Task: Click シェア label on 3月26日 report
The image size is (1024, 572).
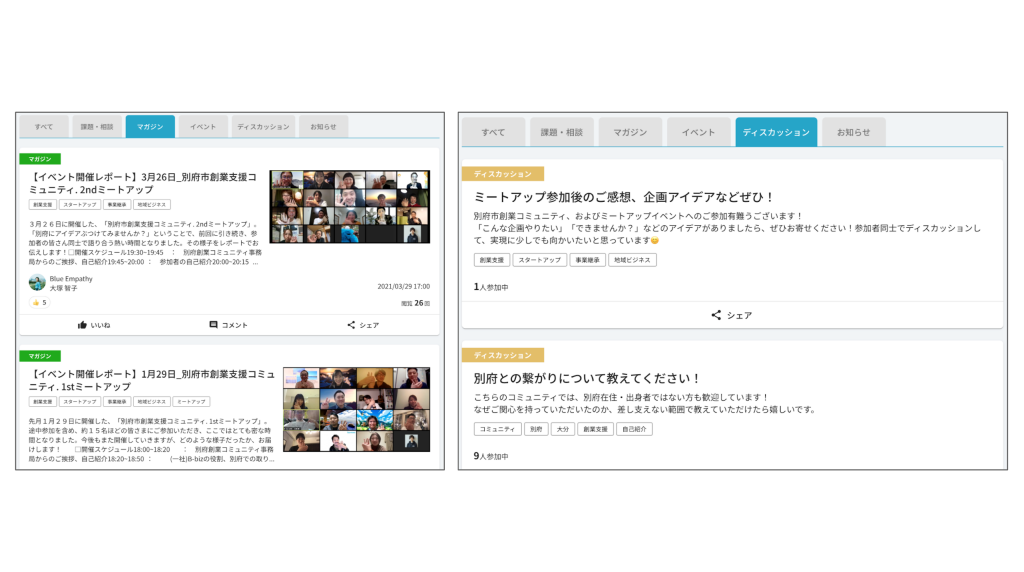Action: 369,325
